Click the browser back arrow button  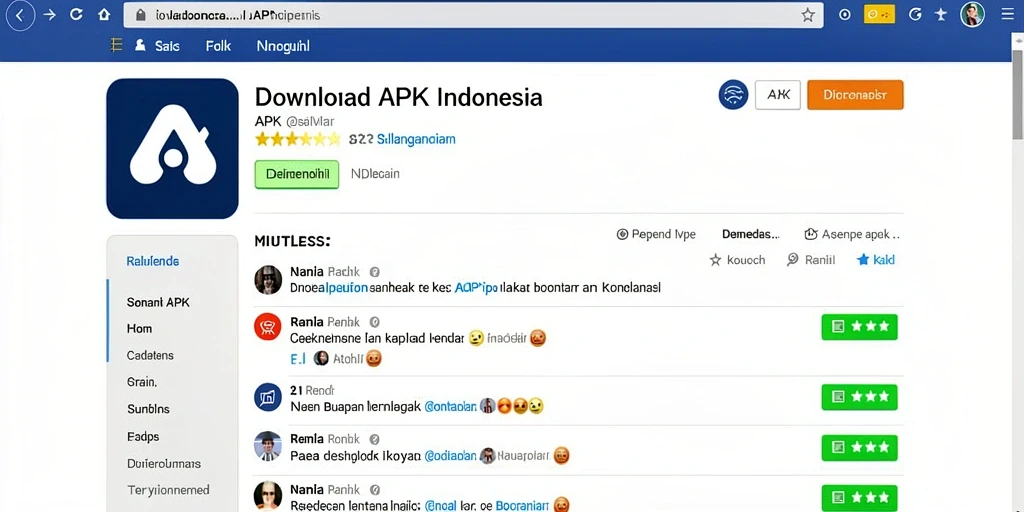[x=20, y=15]
